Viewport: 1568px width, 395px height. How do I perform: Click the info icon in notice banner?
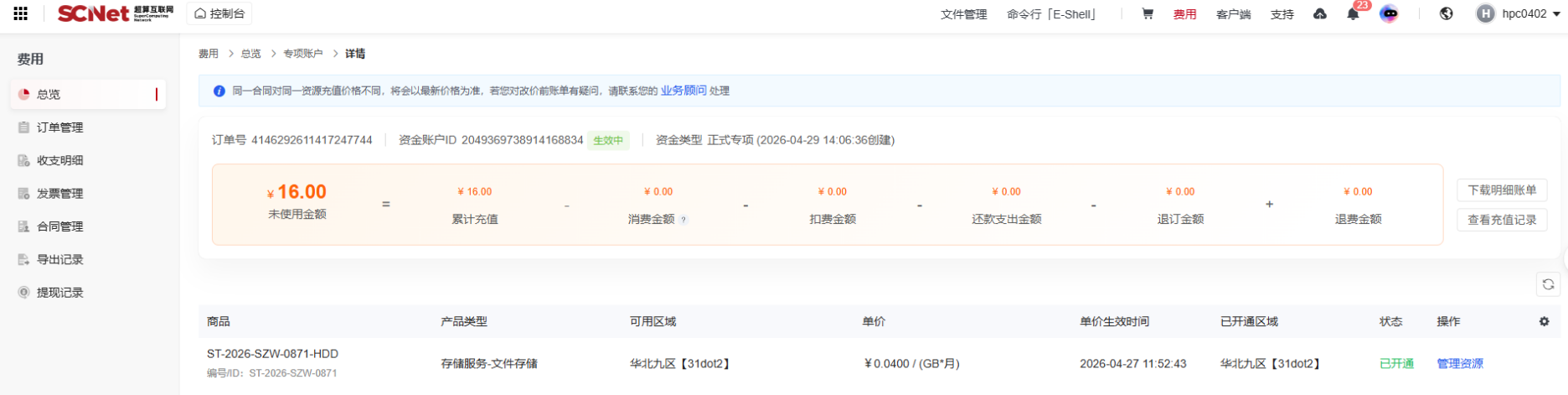click(219, 91)
